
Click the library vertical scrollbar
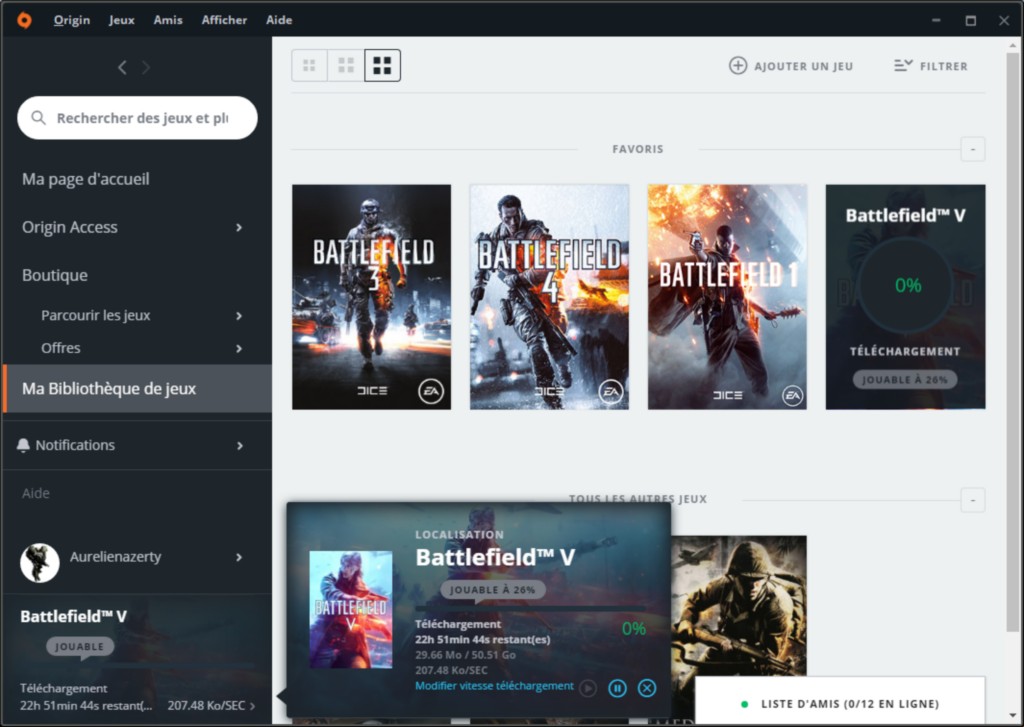[1013, 343]
